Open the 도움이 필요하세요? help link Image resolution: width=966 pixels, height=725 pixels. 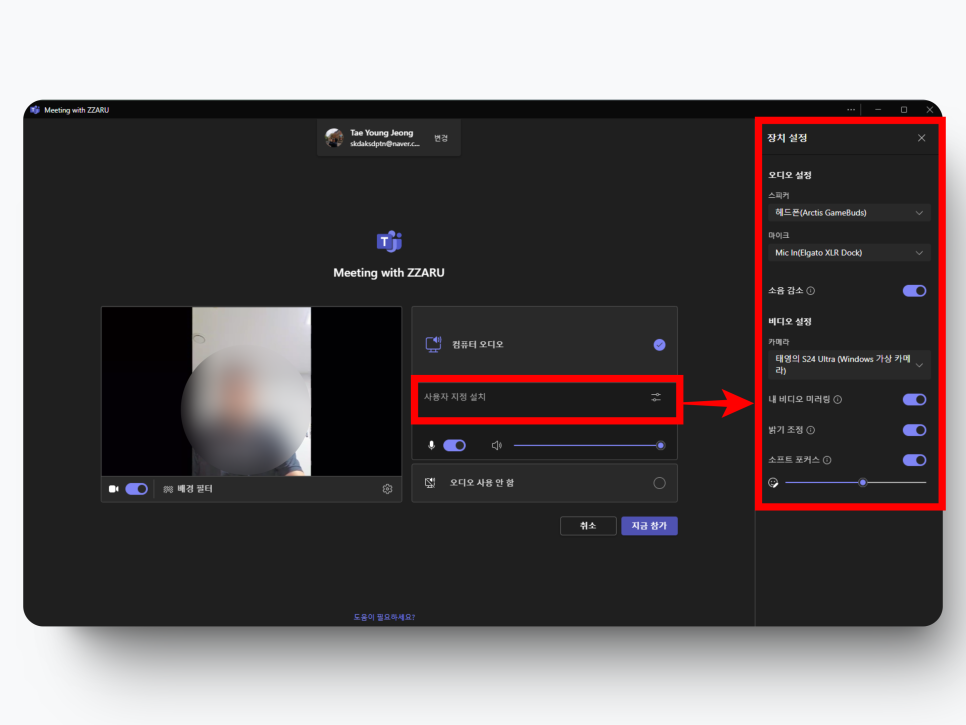(384, 617)
